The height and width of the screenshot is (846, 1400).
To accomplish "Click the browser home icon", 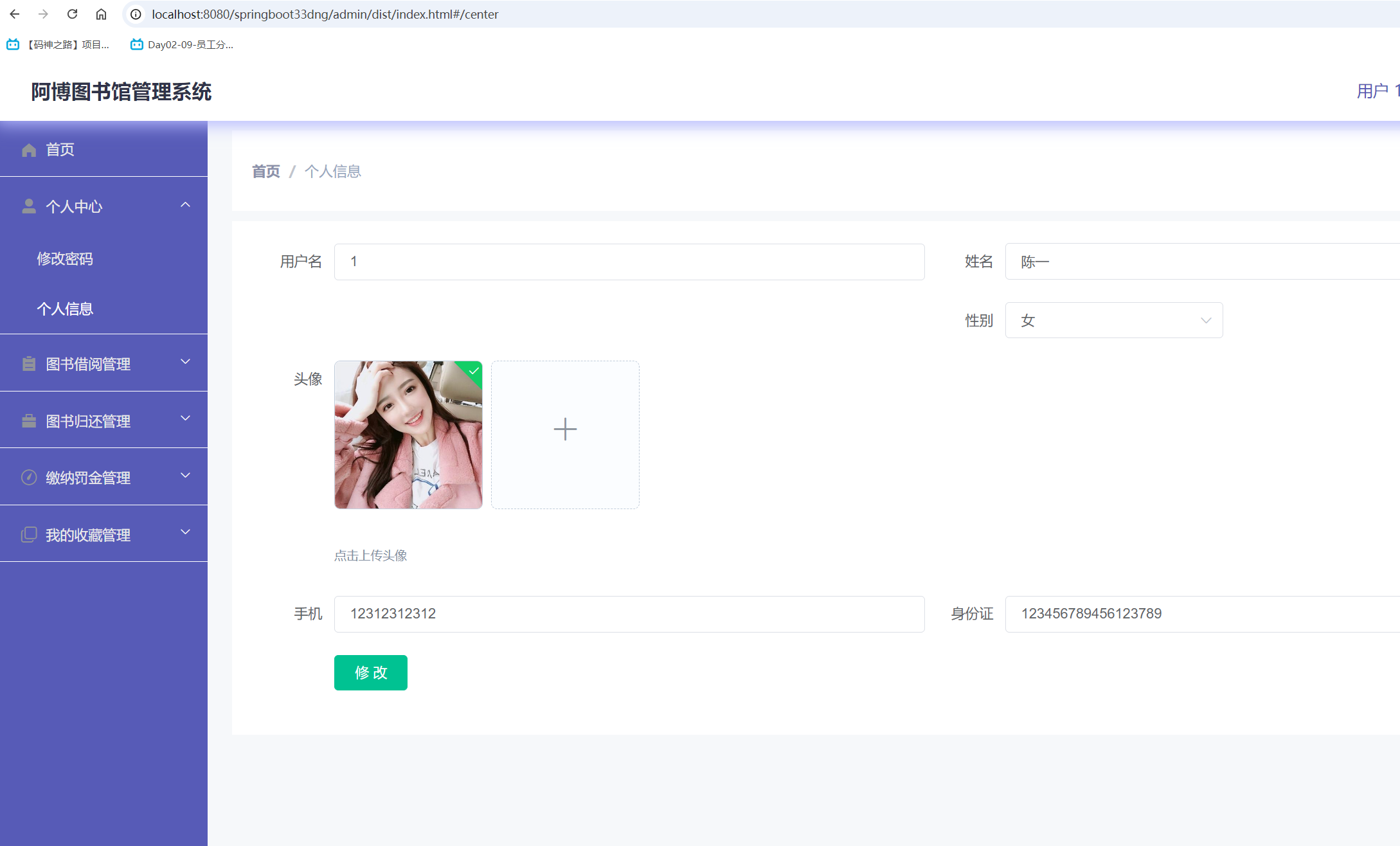I will pyautogui.click(x=101, y=14).
